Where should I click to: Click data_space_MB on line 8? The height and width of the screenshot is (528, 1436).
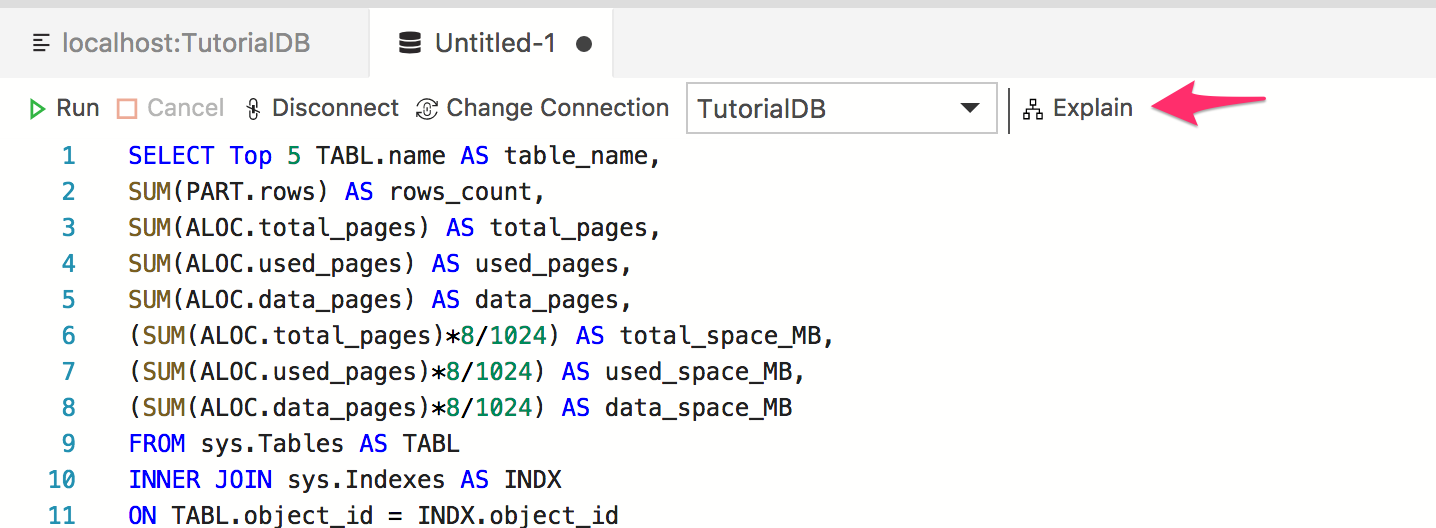click(x=698, y=409)
